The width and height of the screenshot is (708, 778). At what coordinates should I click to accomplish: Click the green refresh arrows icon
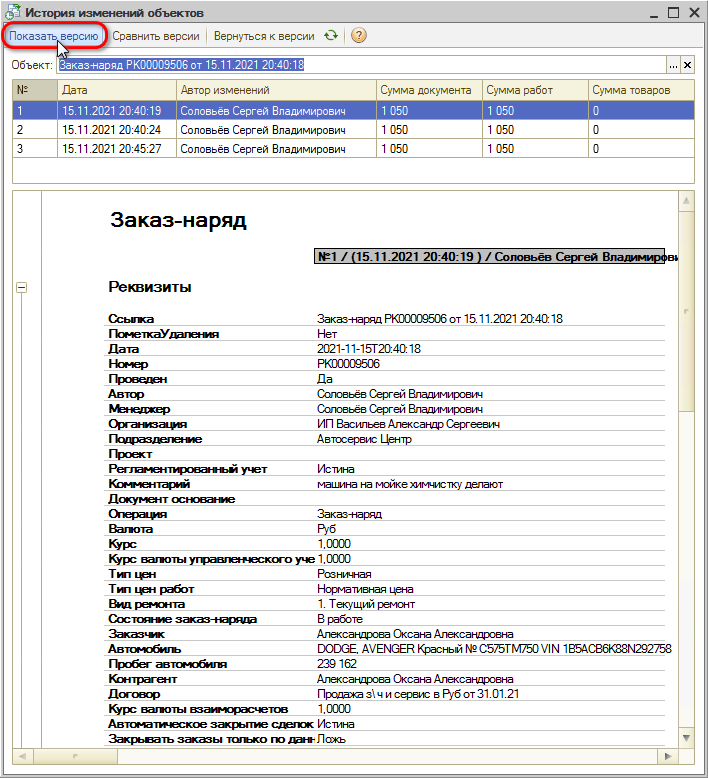pyautogui.click(x=331, y=36)
